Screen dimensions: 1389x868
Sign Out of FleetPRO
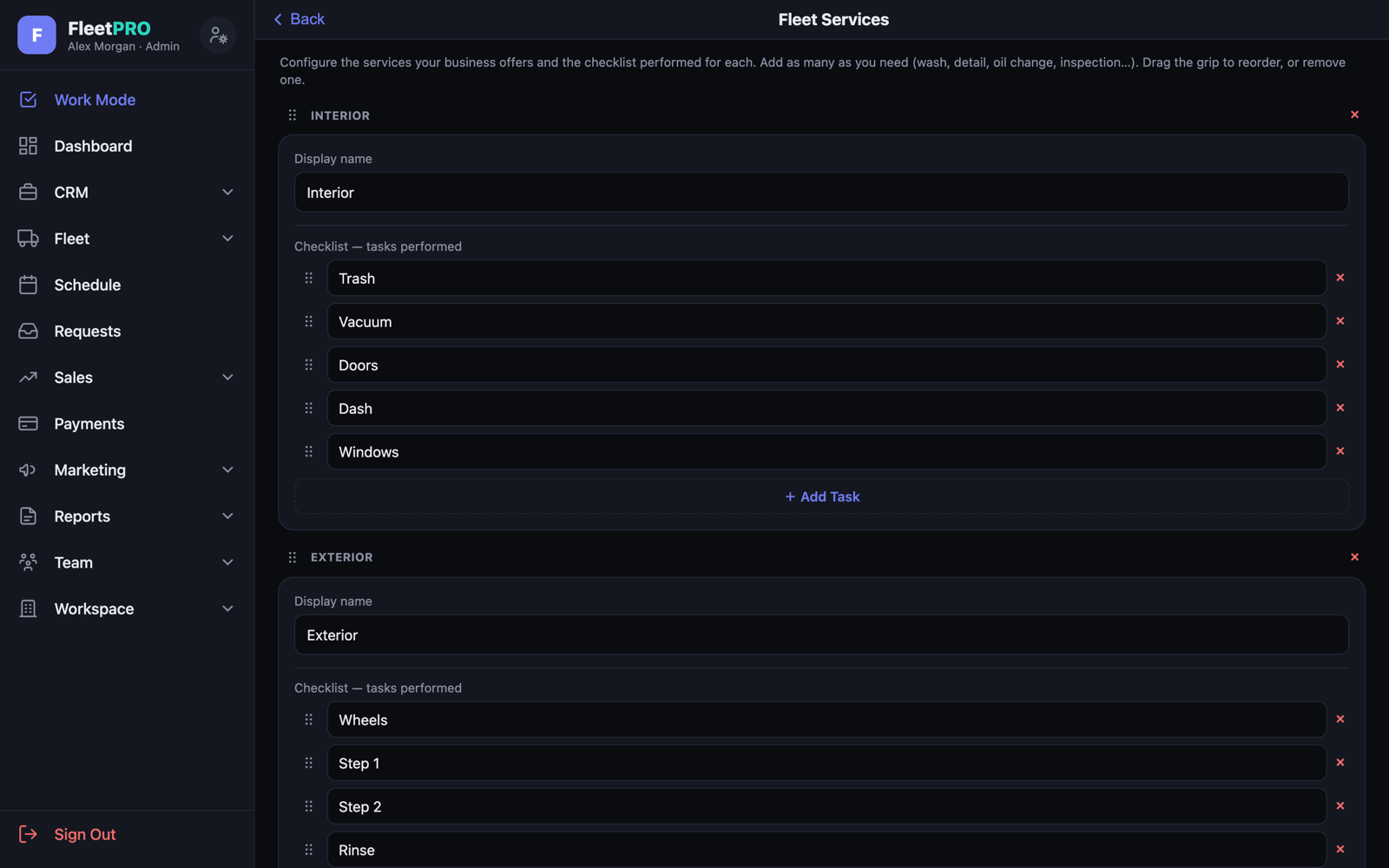(x=127, y=834)
